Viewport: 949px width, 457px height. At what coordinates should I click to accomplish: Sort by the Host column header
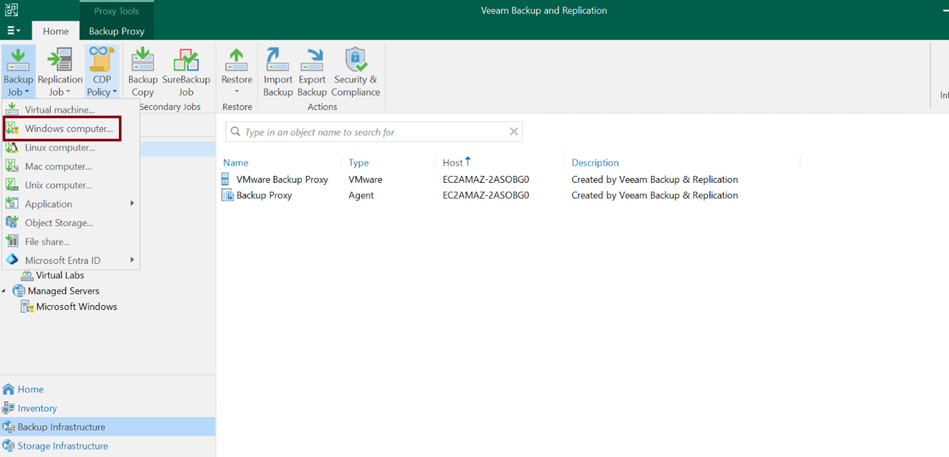[x=453, y=163]
